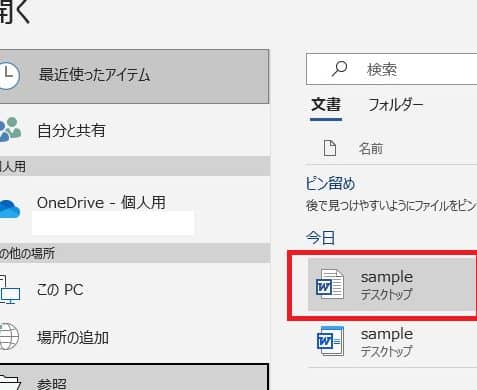Click the document icon column header

[x=330, y=148]
